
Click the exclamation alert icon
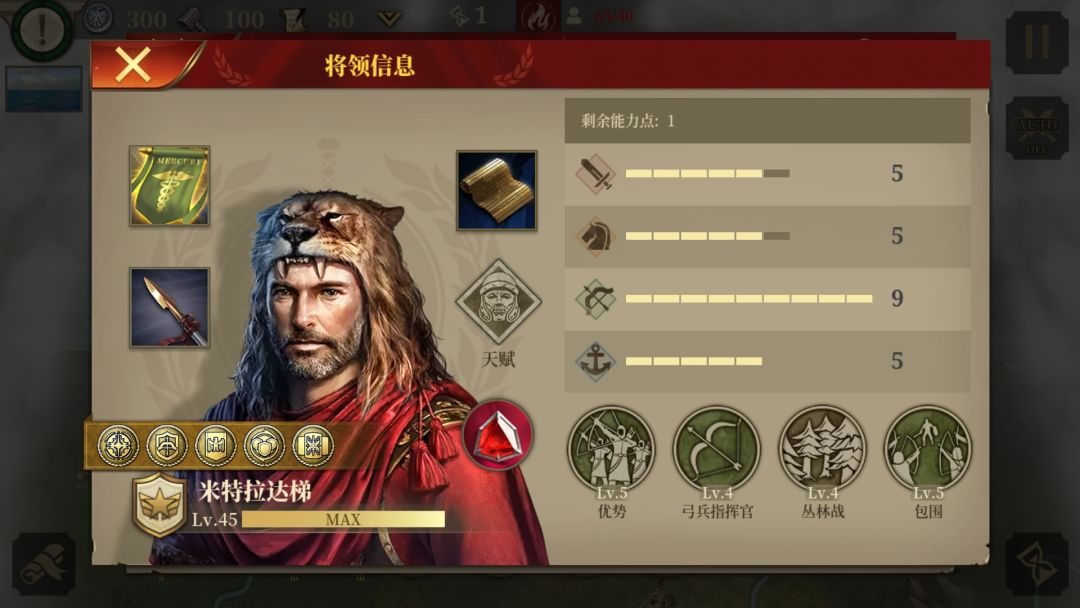(43, 29)
